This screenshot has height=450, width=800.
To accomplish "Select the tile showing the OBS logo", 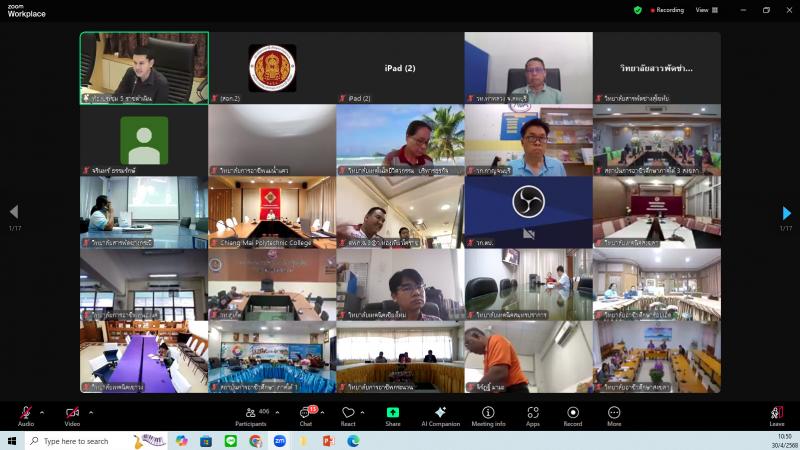I will (529, 212).
